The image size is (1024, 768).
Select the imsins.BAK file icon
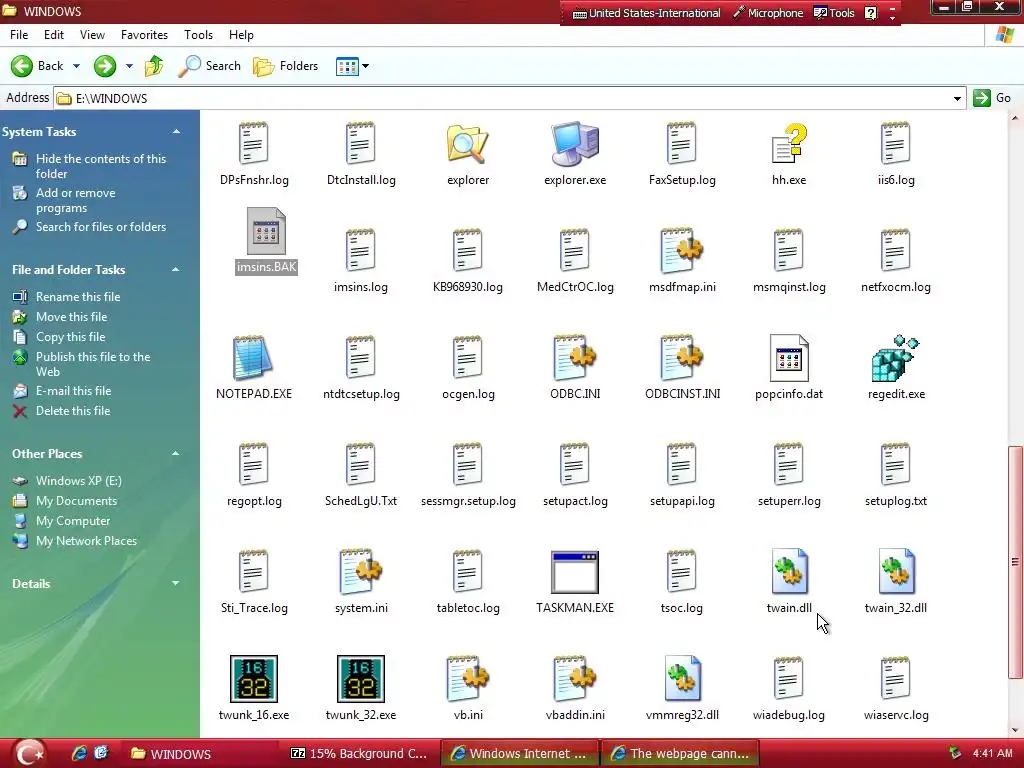click(x=266, y=231)
